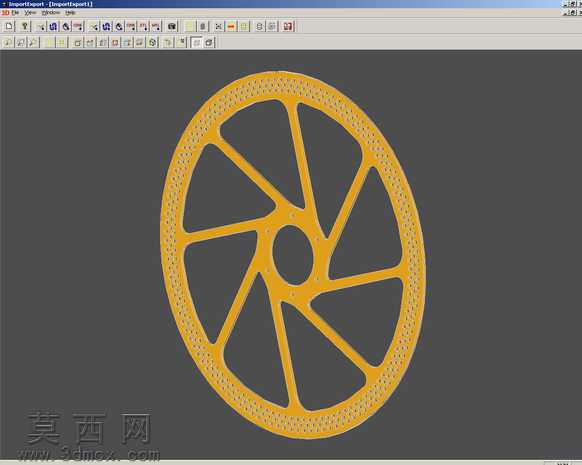Screen dimensions: 582x465
Task: Click the crossed-arrows icon beside grey cylinder
Action: click(x=219, y=26)
